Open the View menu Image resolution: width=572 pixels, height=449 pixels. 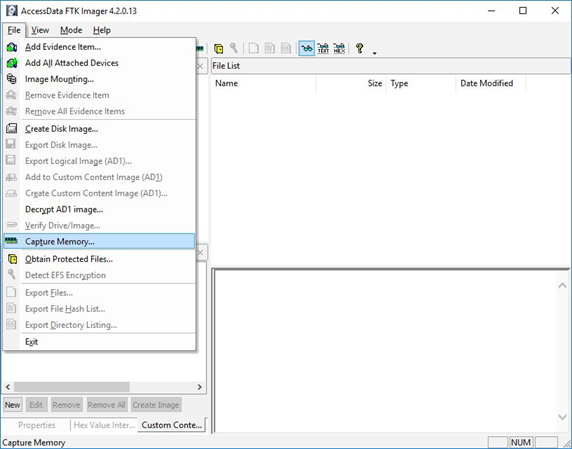40,30
